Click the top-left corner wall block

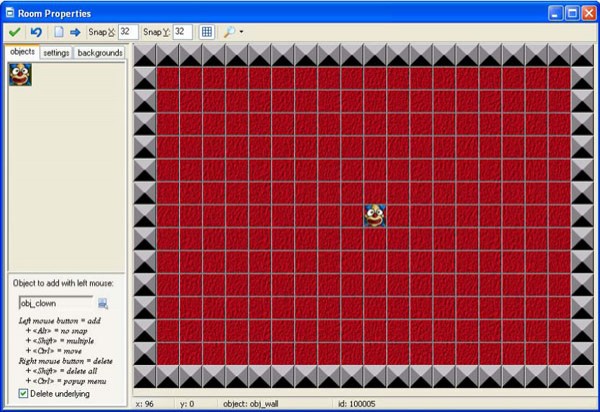coord(145,55)
